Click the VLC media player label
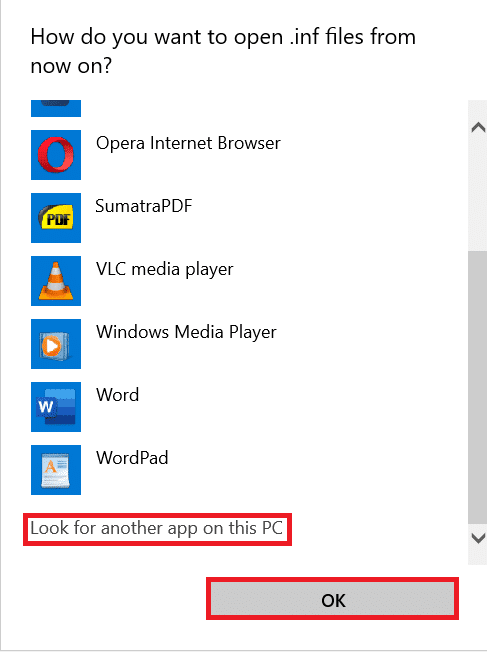This screenshot has height=652, width=487. 165,269
